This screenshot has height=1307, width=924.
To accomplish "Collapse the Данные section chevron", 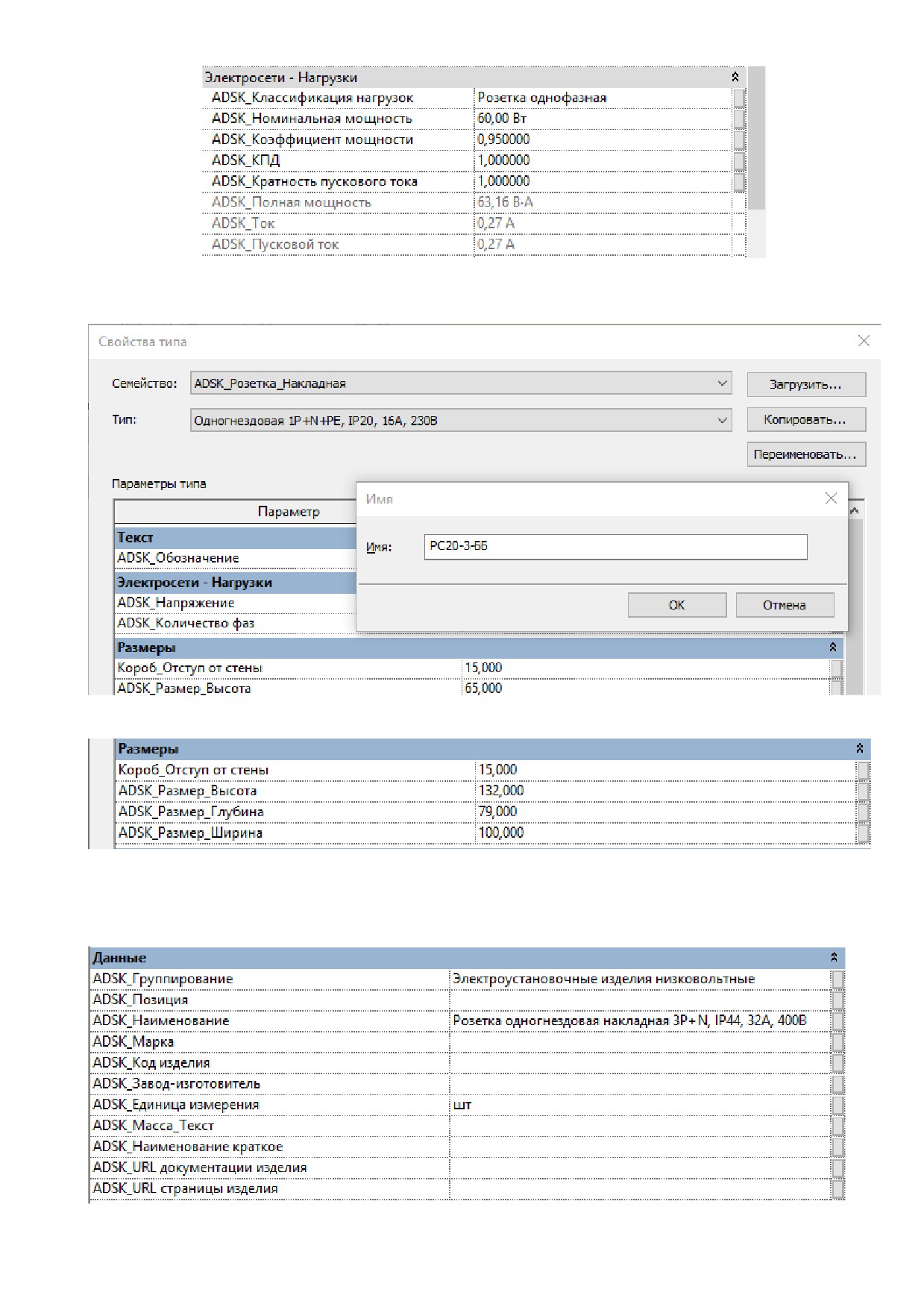I will [x=834, y=957].
